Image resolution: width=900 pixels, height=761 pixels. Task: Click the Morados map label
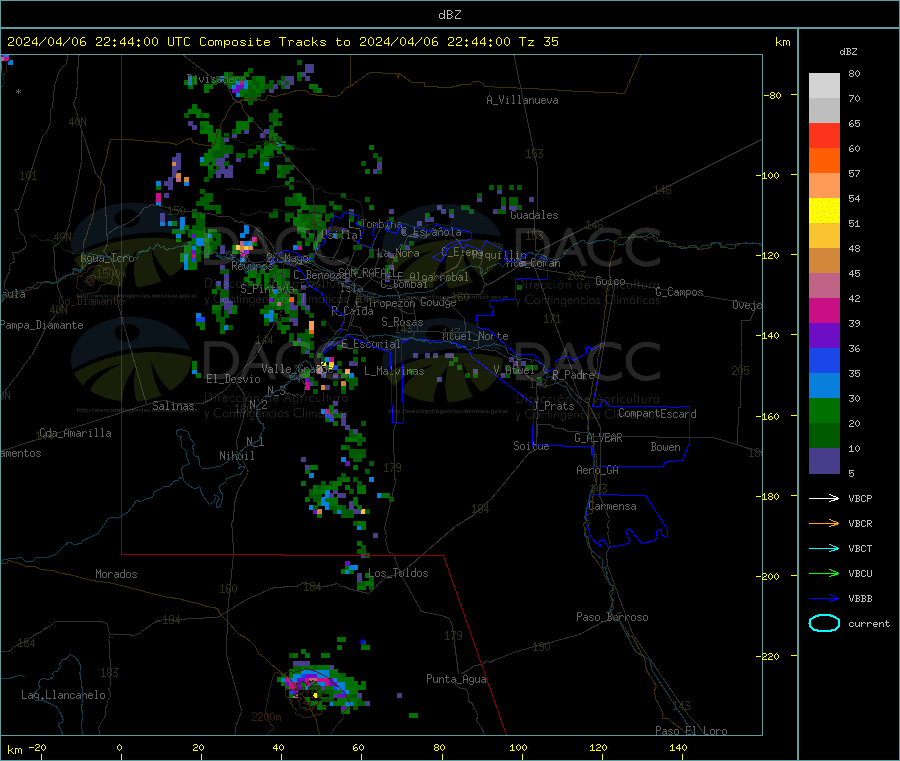click(116, 574)
